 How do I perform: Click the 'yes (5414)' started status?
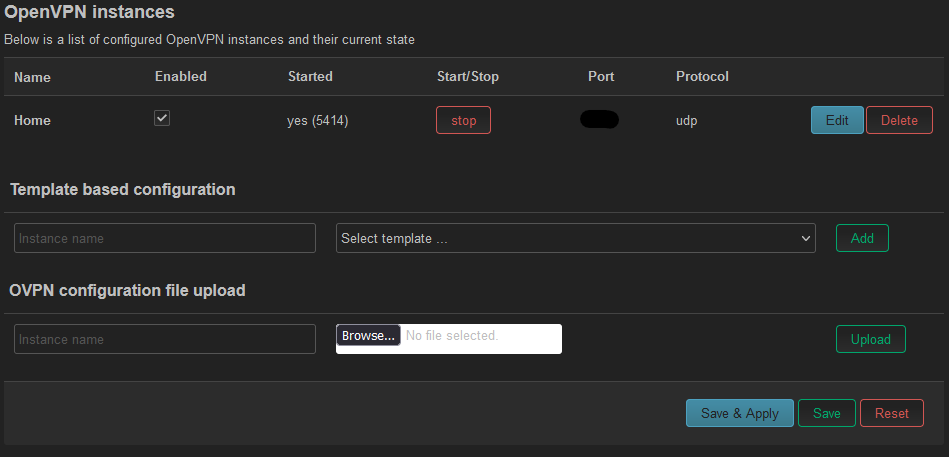coord(318,121)
